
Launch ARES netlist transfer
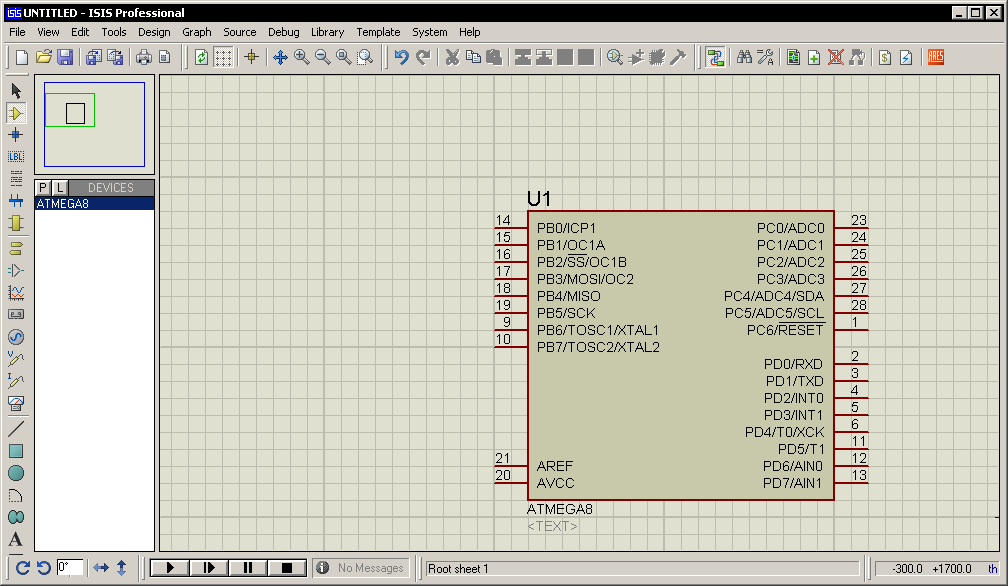click(x=936, y=57)
